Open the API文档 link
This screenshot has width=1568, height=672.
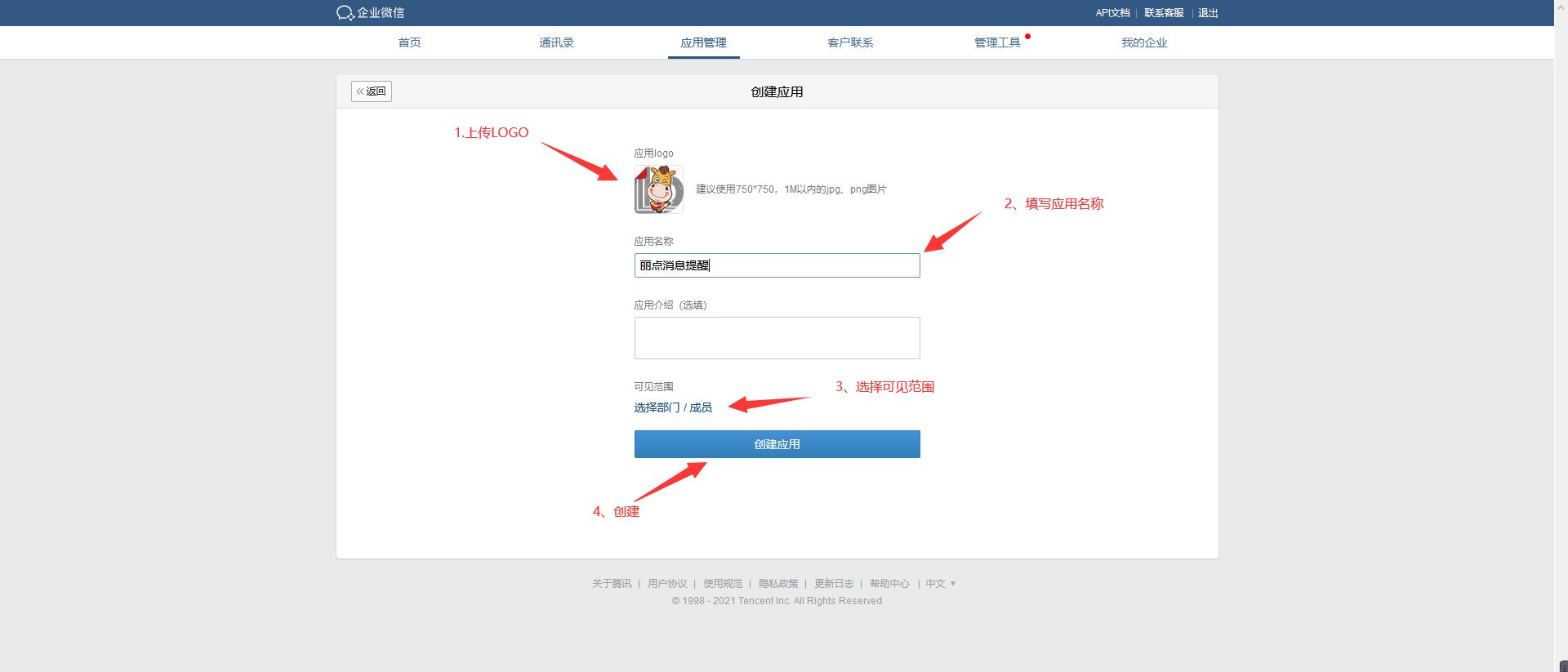1112,13
